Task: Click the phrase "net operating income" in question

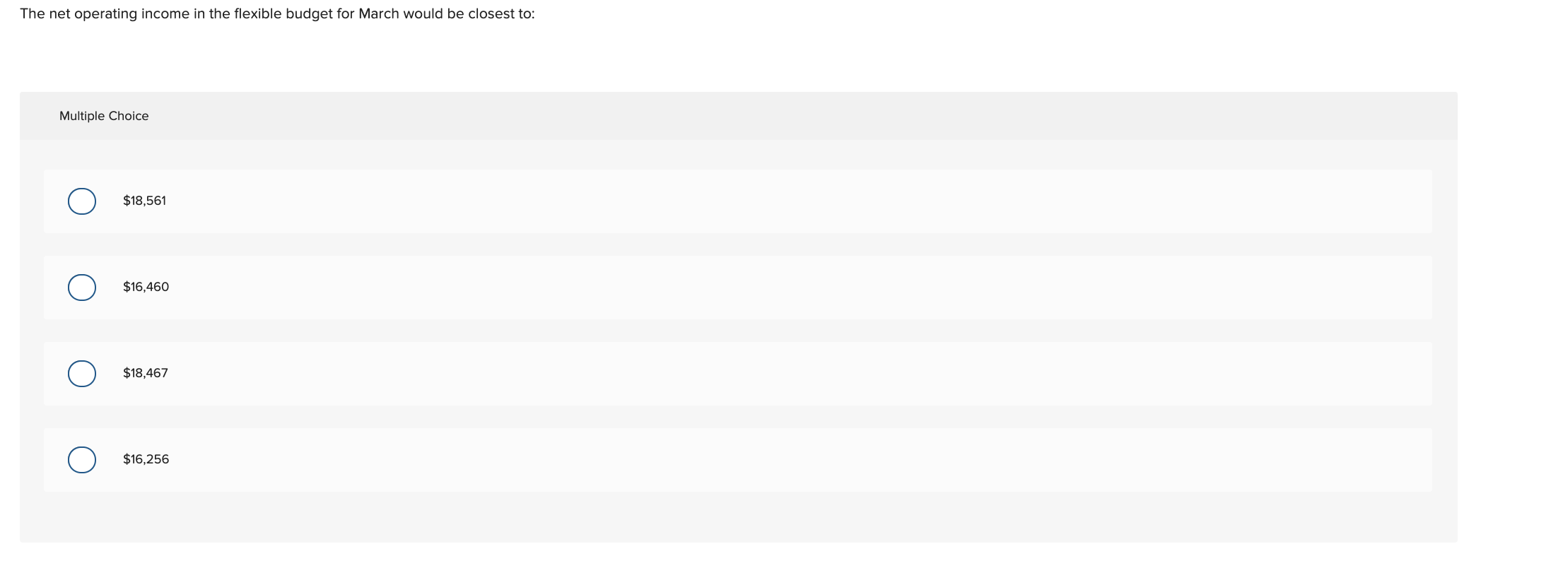Action: pyautogui.click(x=118, y=14)
